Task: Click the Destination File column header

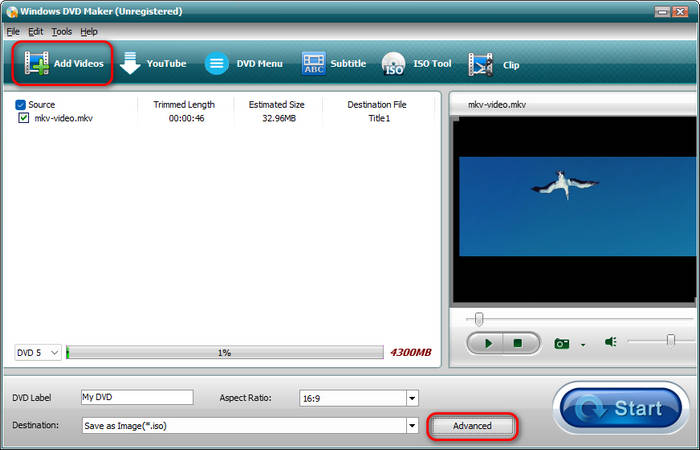Action: click(377, 104)
